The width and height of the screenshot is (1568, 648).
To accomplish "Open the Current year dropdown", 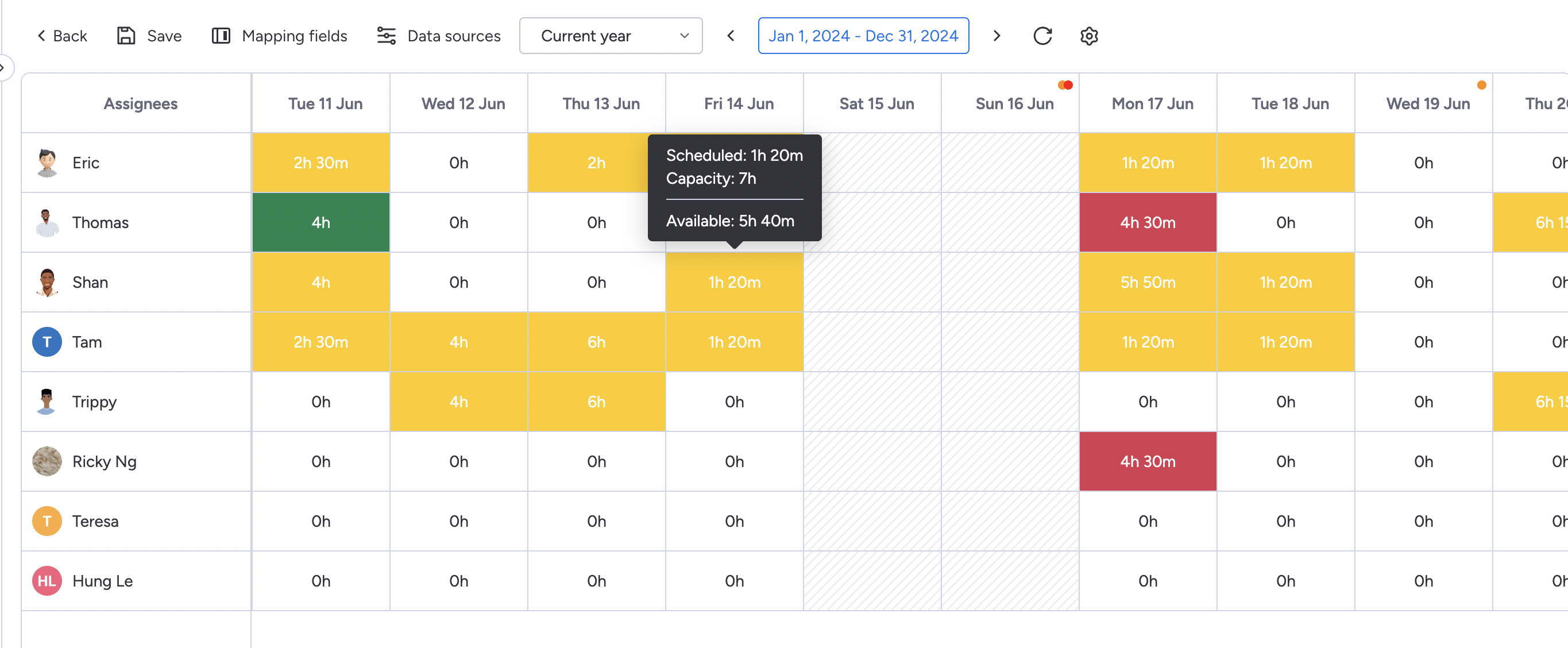I will coord(611,35).
